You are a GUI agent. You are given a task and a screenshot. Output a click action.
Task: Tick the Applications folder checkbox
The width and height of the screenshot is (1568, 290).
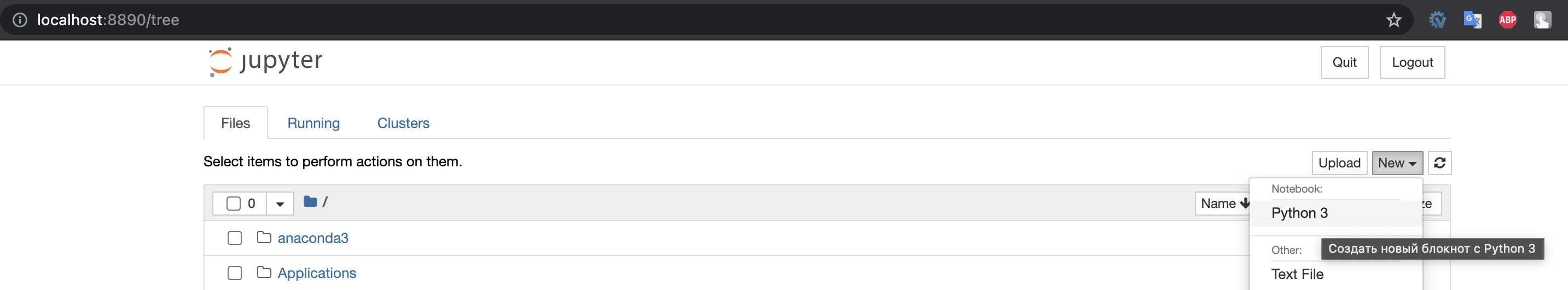(x=234, y=273)
